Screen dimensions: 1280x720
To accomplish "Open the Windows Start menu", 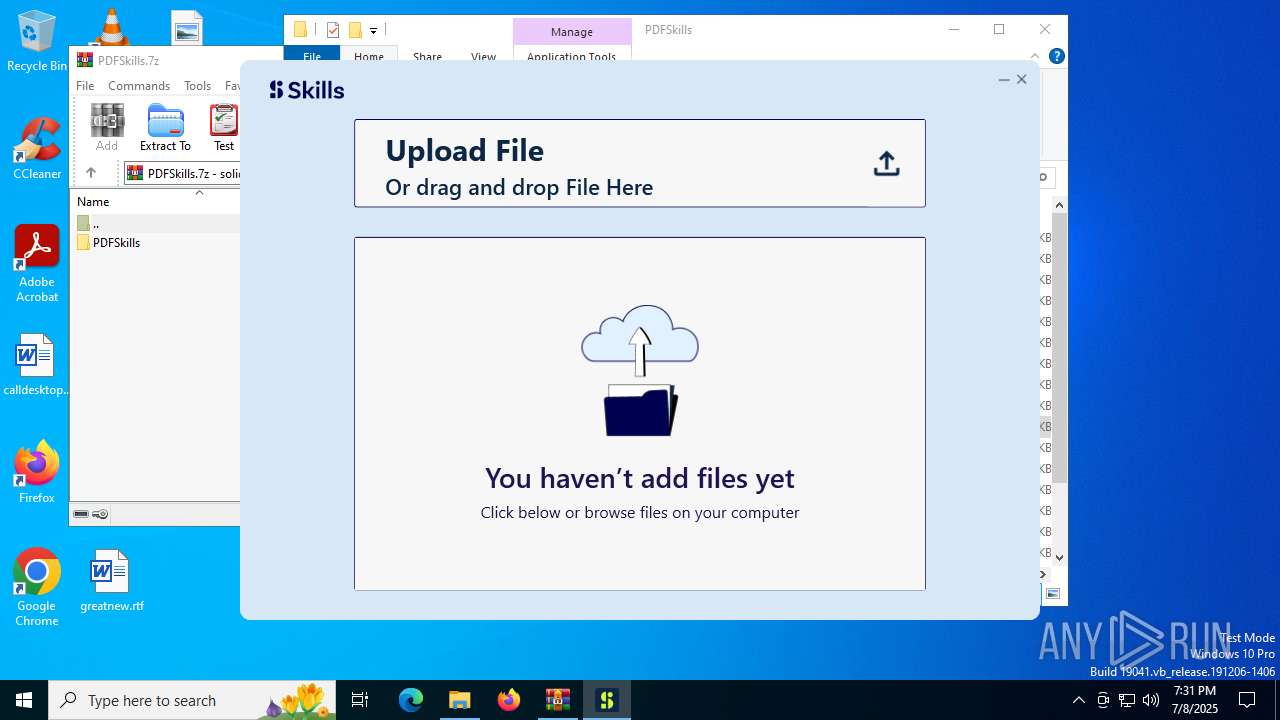I will coord(24,700).
